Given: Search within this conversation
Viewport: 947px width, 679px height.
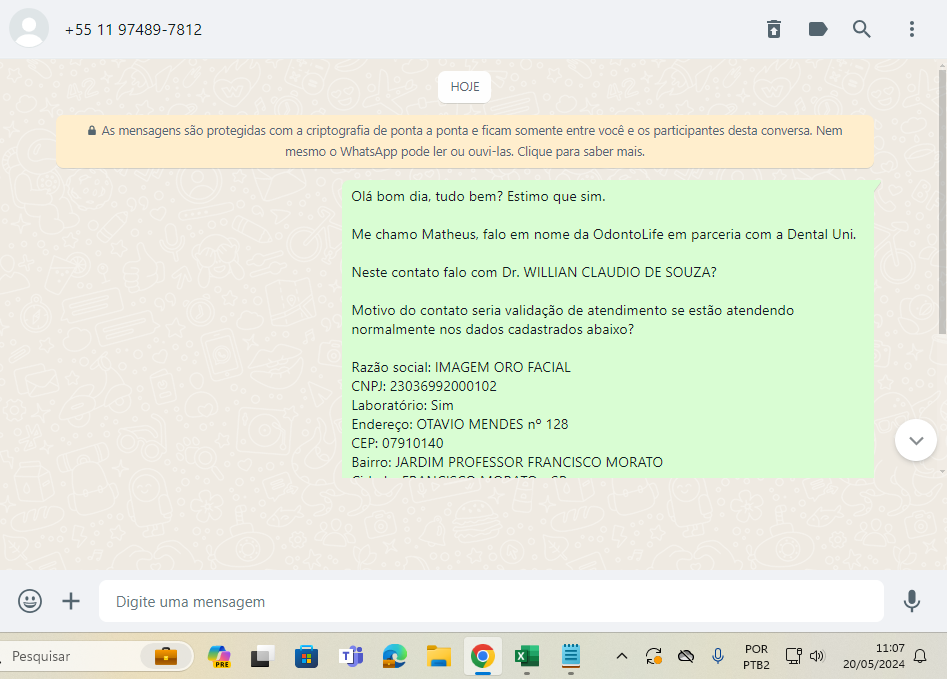Looking at the screenshot, I should coord(862,29).
